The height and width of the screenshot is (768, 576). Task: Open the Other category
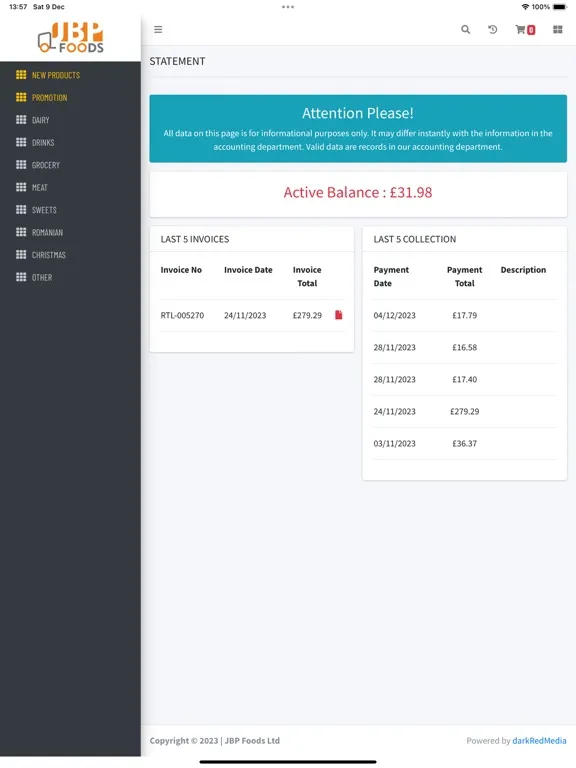(42, 278)
